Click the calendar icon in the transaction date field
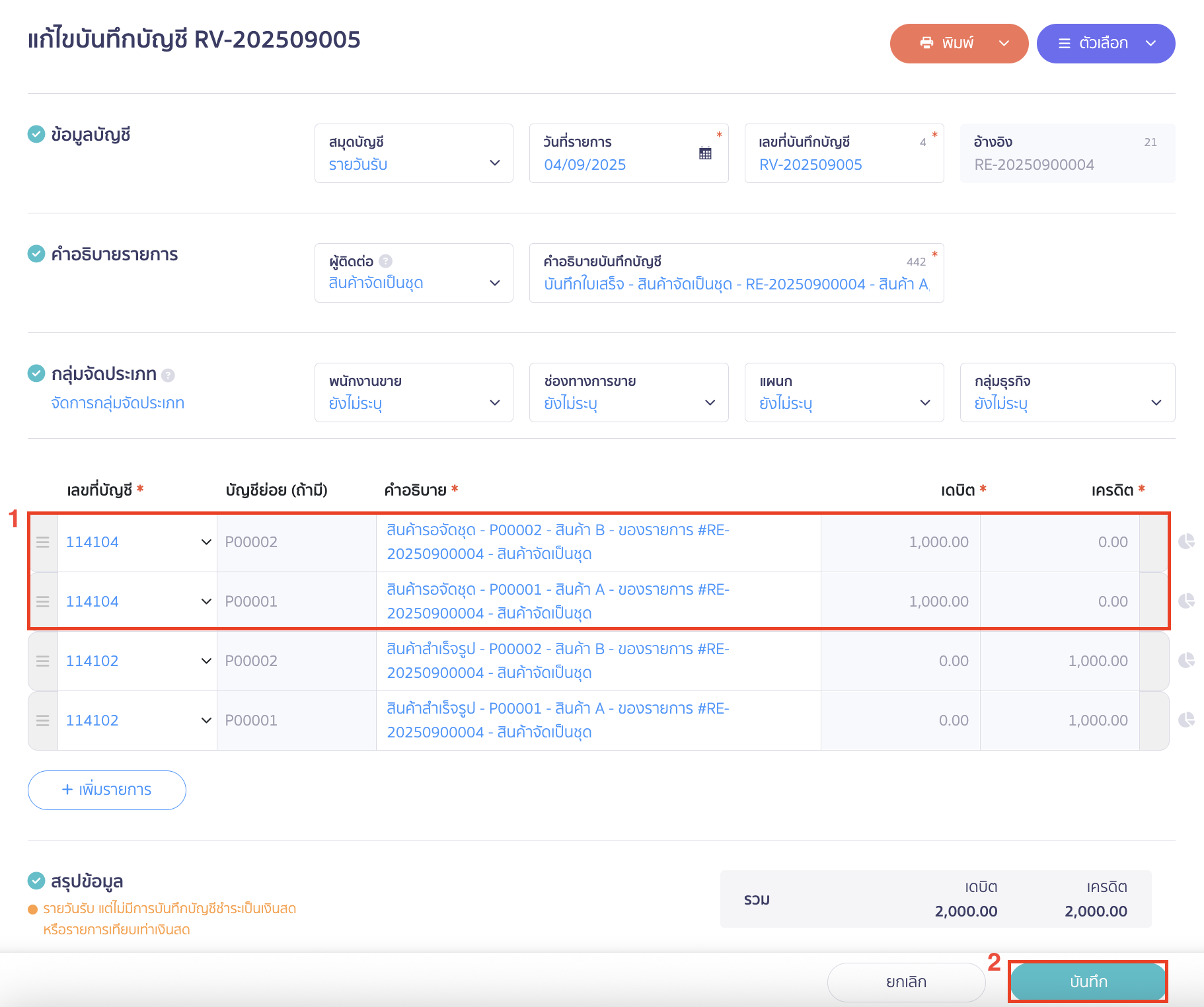The height and width of the screenshot is (1007, 1204). coord(705,153)
